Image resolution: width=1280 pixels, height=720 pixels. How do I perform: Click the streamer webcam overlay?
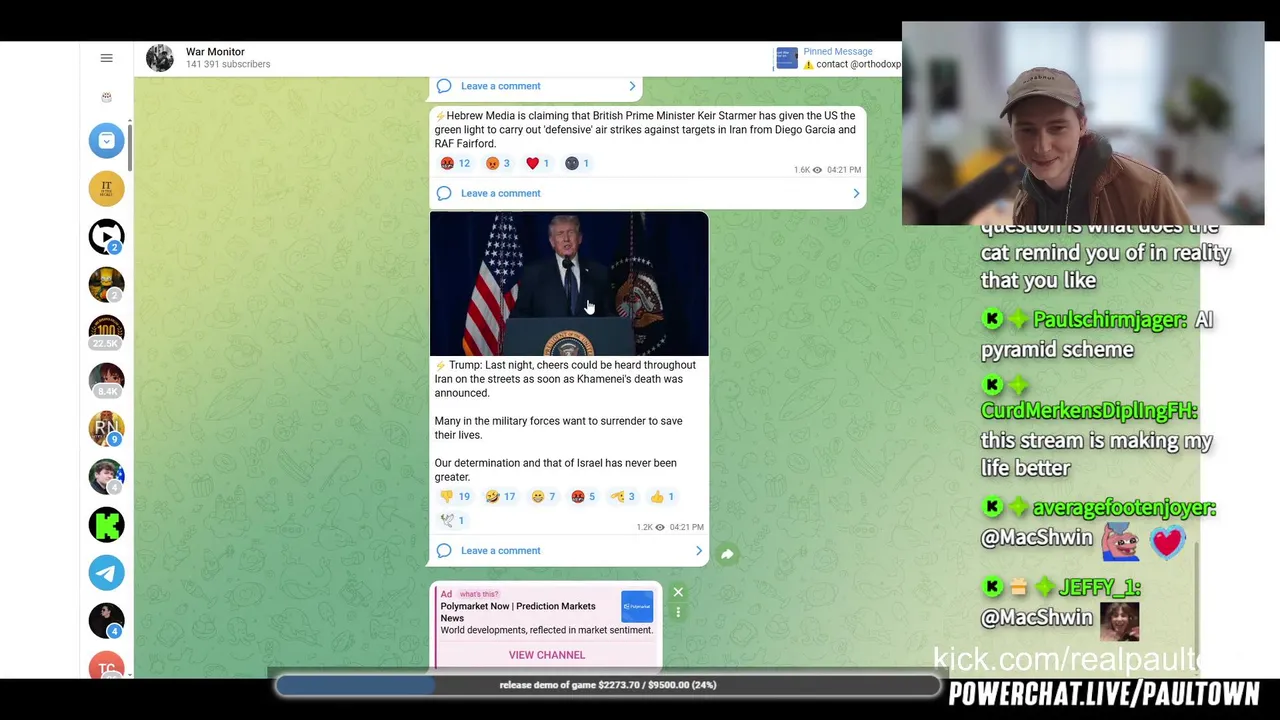tap(1083, 124)
